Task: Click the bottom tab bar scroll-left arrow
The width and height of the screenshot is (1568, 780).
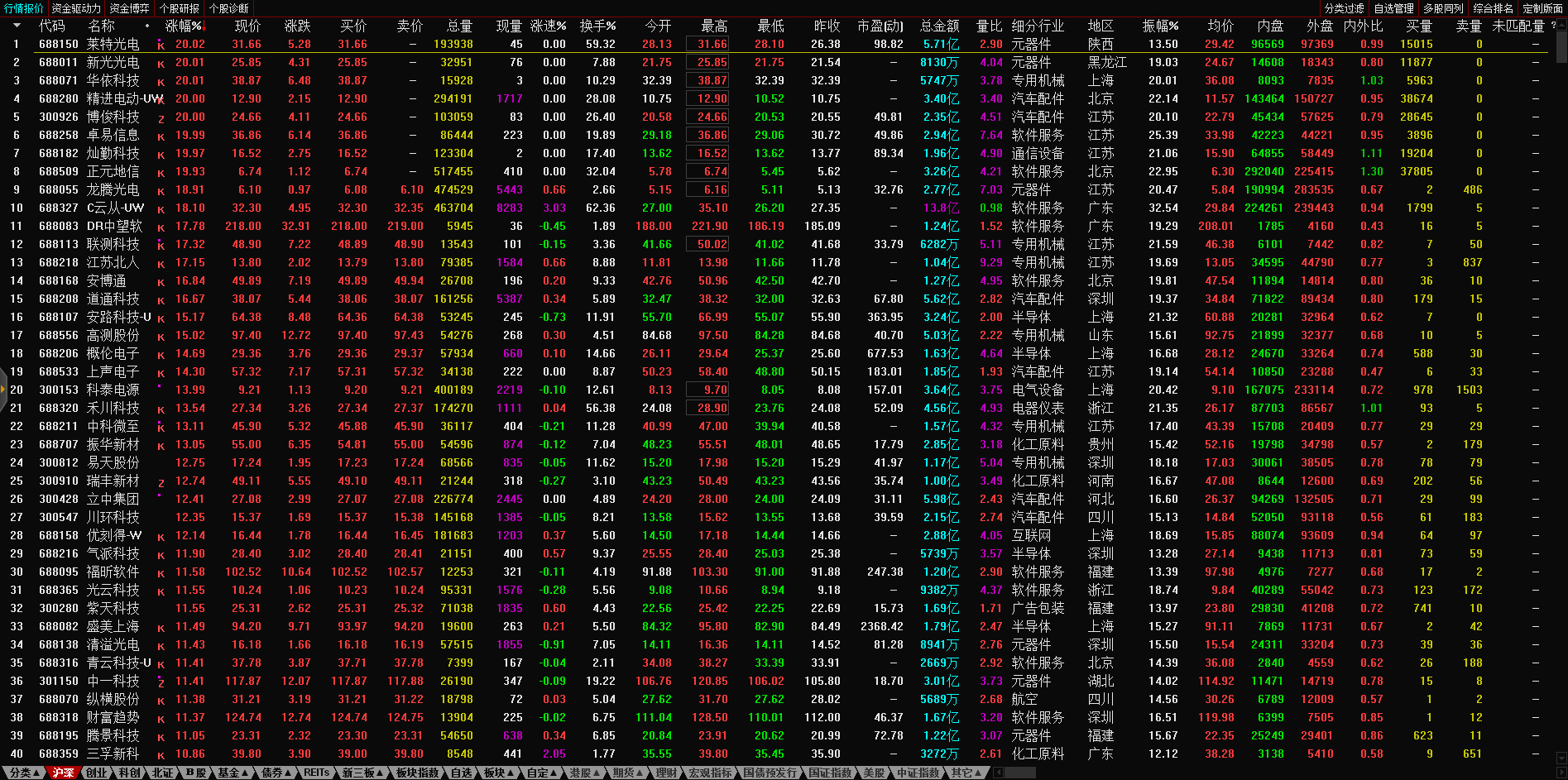Action: (x=999, y=773)
